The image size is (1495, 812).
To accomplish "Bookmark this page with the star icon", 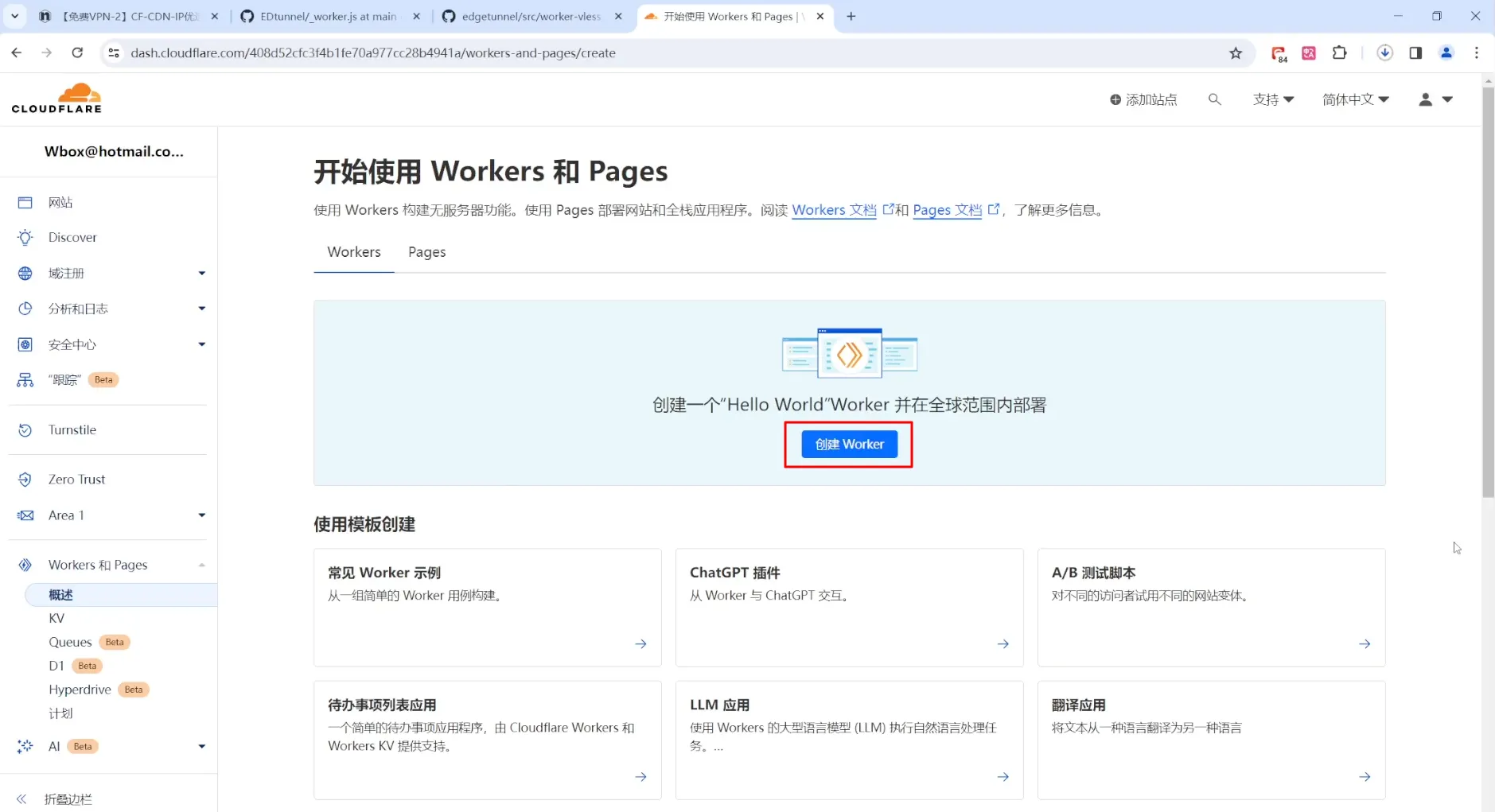I will [1236, 53].
